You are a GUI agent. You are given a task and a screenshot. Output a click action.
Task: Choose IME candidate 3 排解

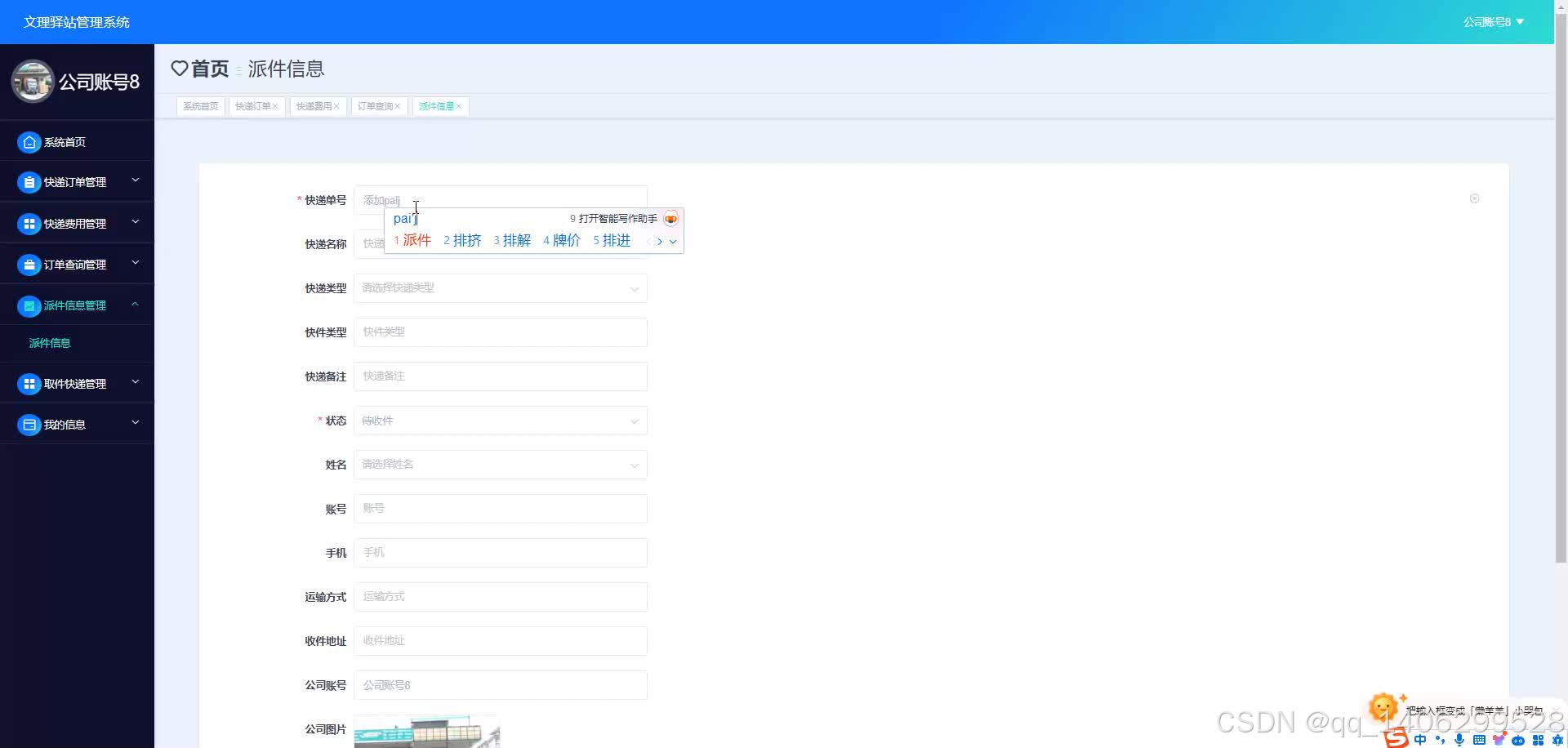512,240
